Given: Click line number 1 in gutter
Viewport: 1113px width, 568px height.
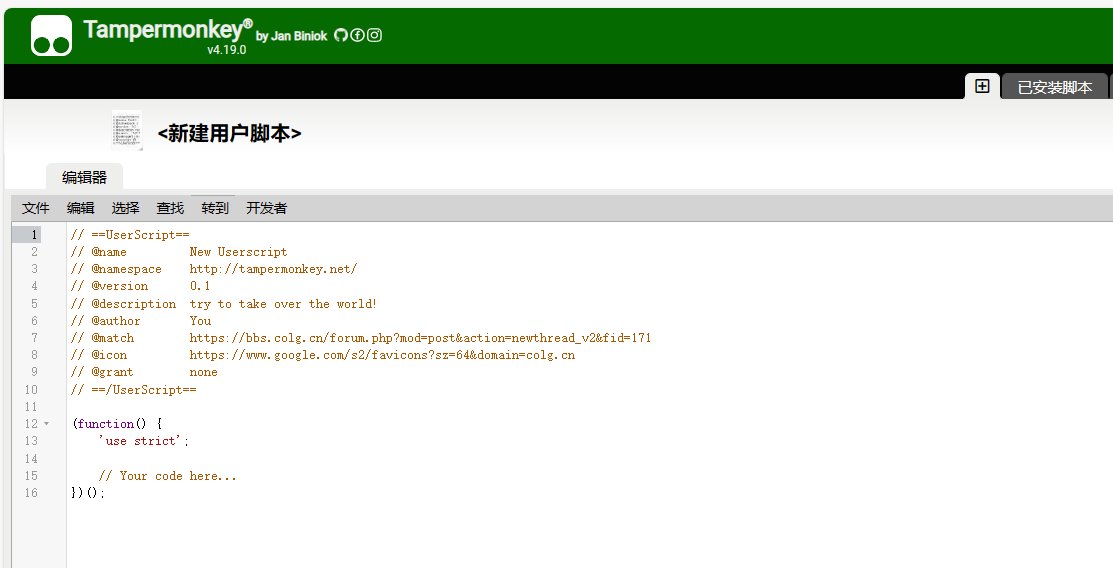Looking at the screenshot, I should click(33, 234).
